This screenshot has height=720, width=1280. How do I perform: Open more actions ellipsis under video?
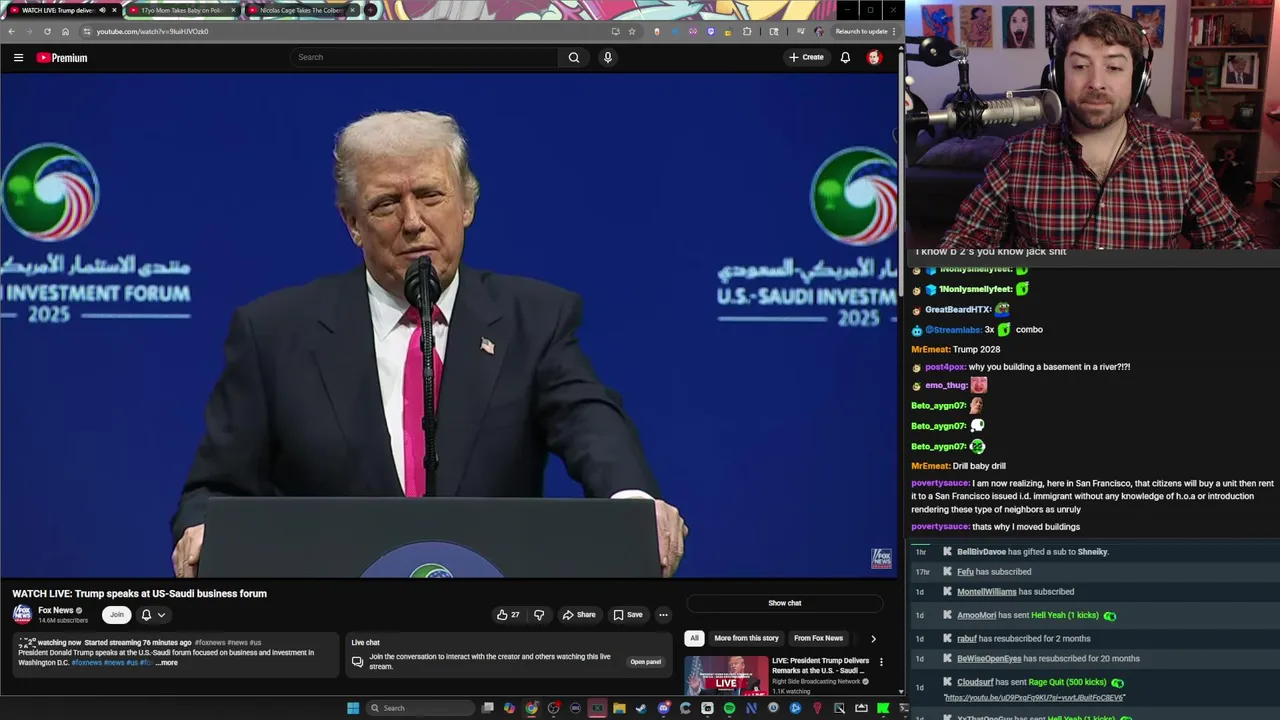pos(663,615)
